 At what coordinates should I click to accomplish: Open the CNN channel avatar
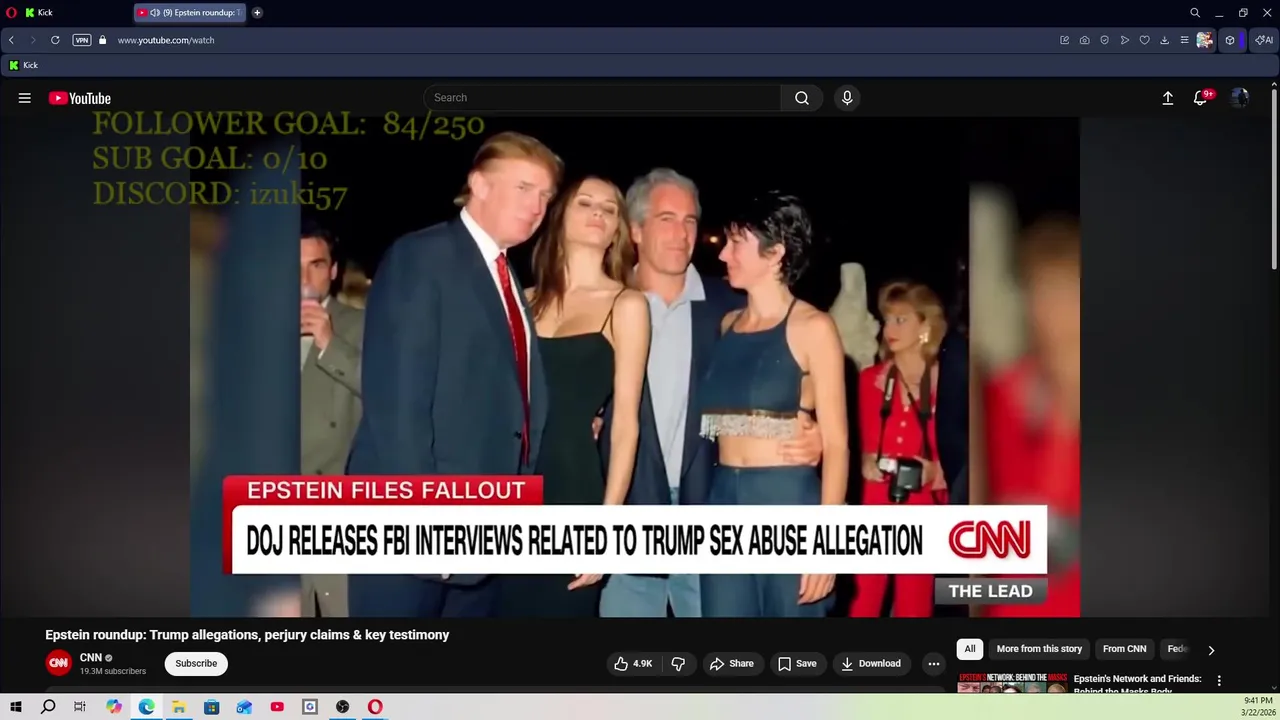click(59, 663)
